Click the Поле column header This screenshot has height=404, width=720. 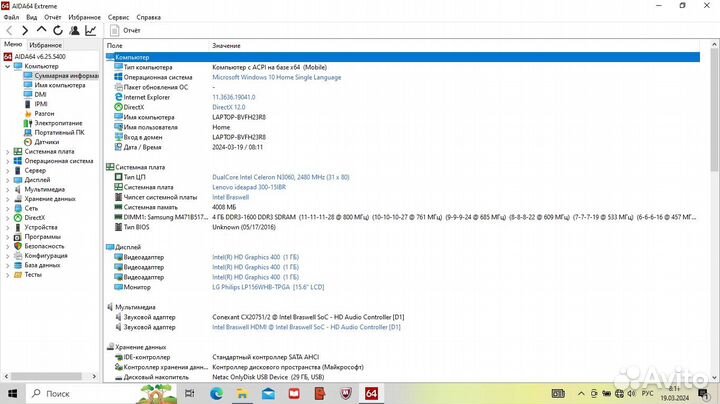114,45
